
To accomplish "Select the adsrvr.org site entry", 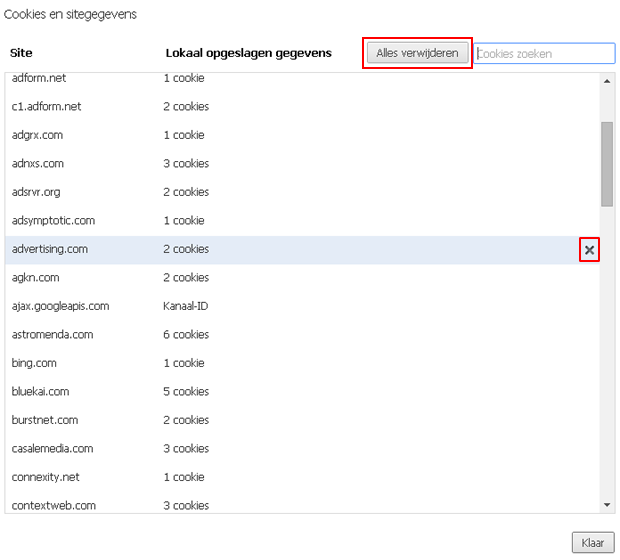I will (36, 192).
